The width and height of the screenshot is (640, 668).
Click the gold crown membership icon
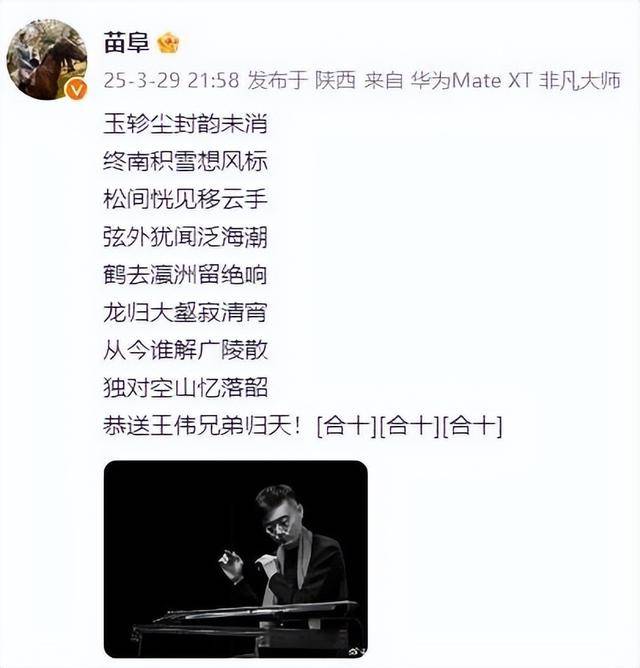coord(169,43)
